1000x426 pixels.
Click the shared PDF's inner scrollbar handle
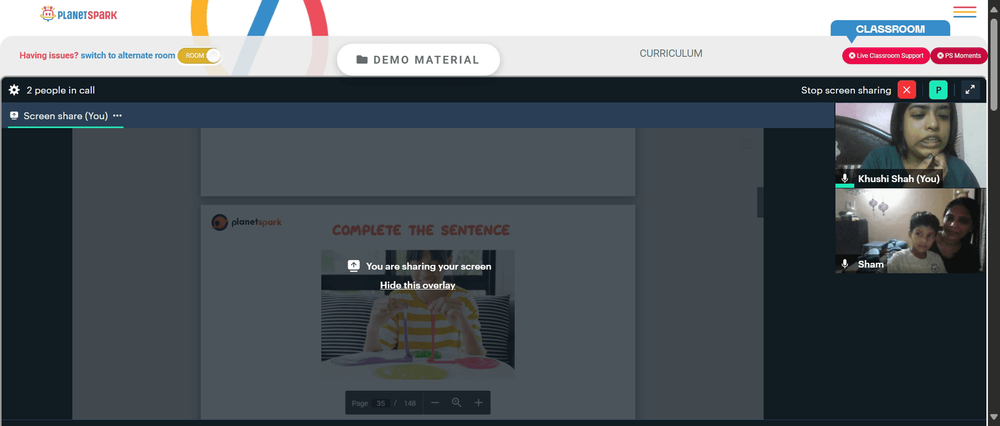[x=760, y=202]
